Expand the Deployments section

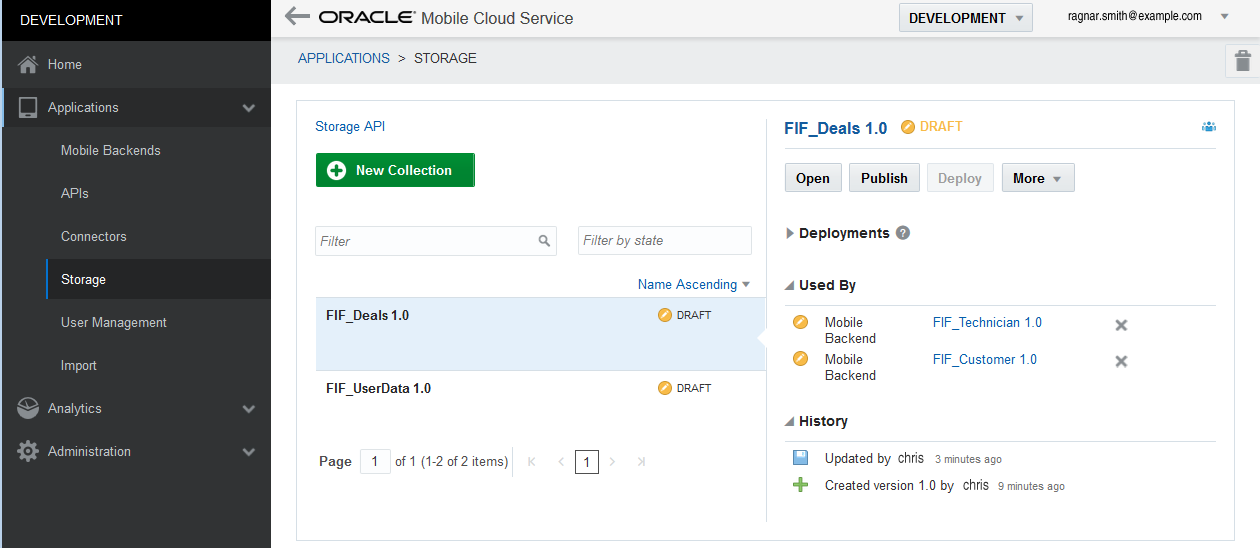(x=790, y=233)
